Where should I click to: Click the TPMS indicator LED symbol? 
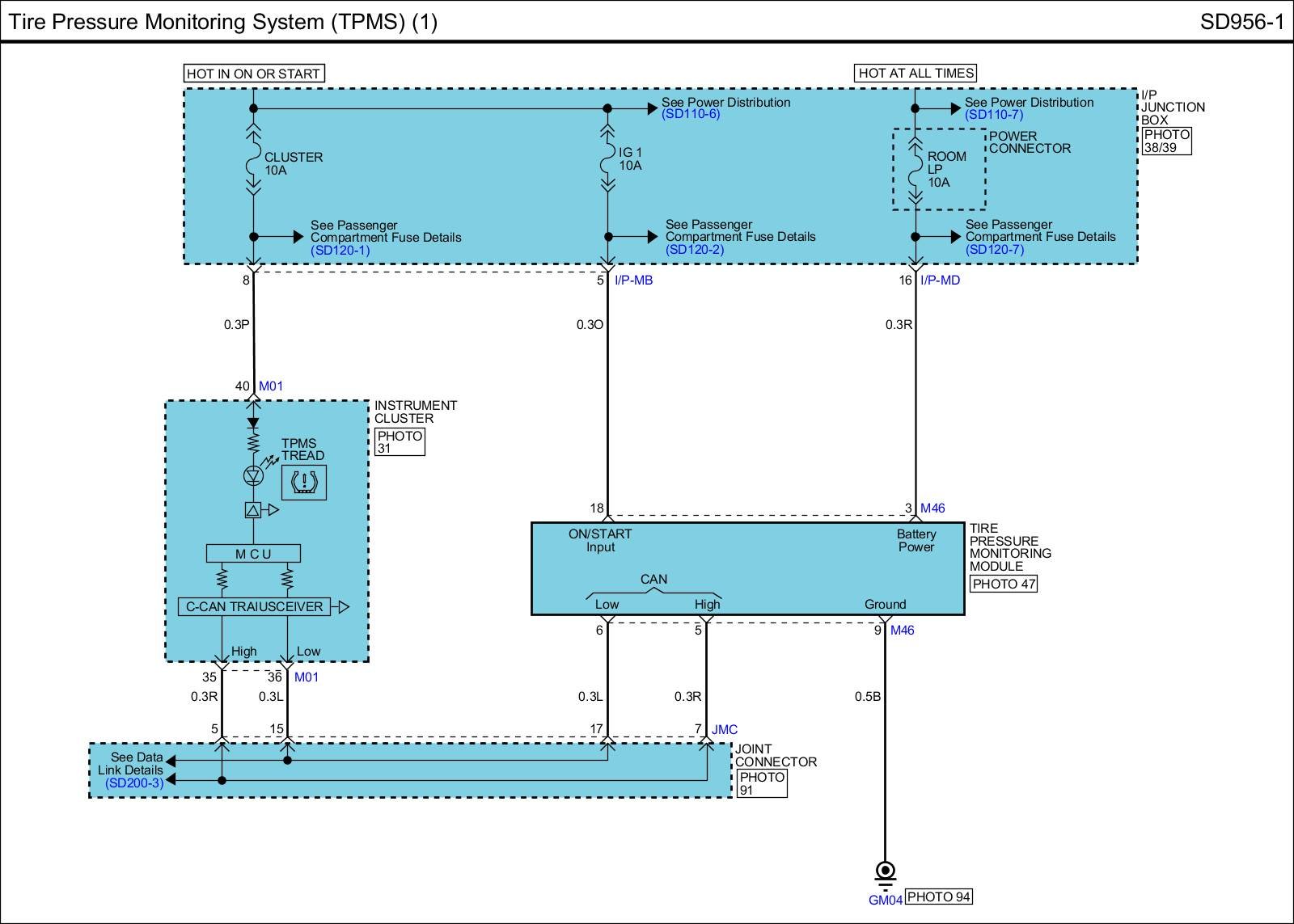[253, 475]
